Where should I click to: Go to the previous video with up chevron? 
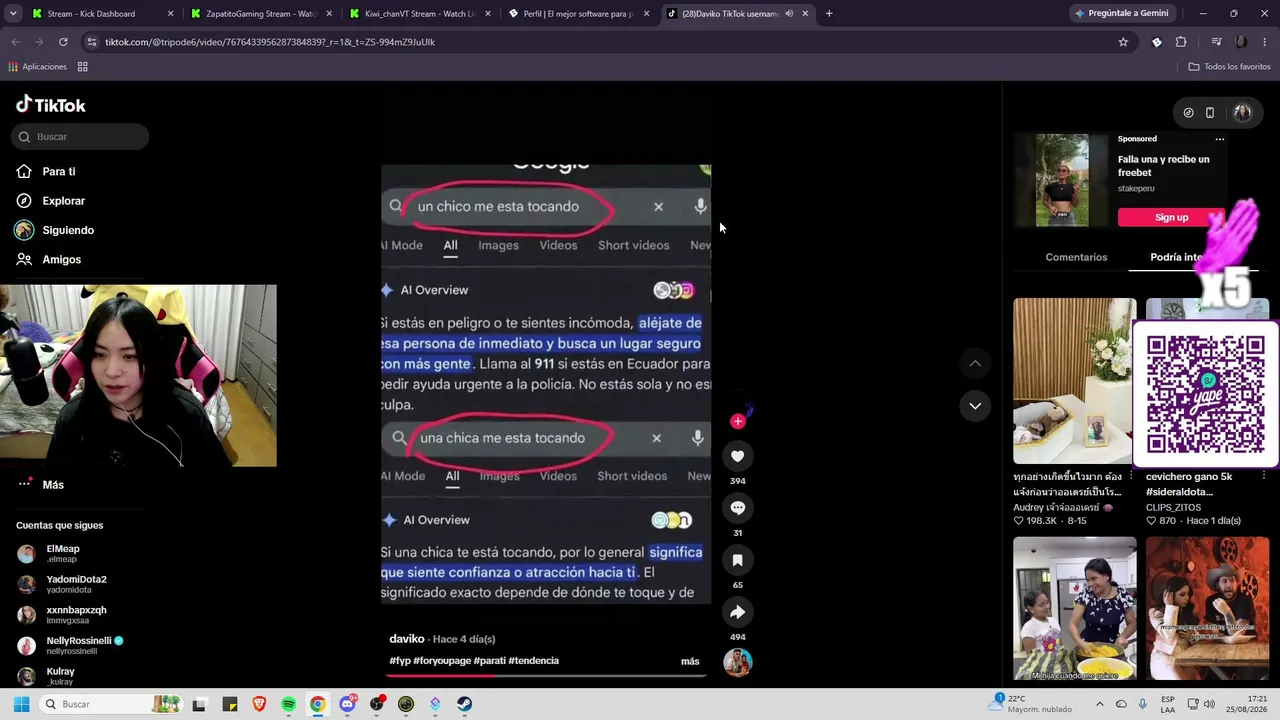coord(975,363)
